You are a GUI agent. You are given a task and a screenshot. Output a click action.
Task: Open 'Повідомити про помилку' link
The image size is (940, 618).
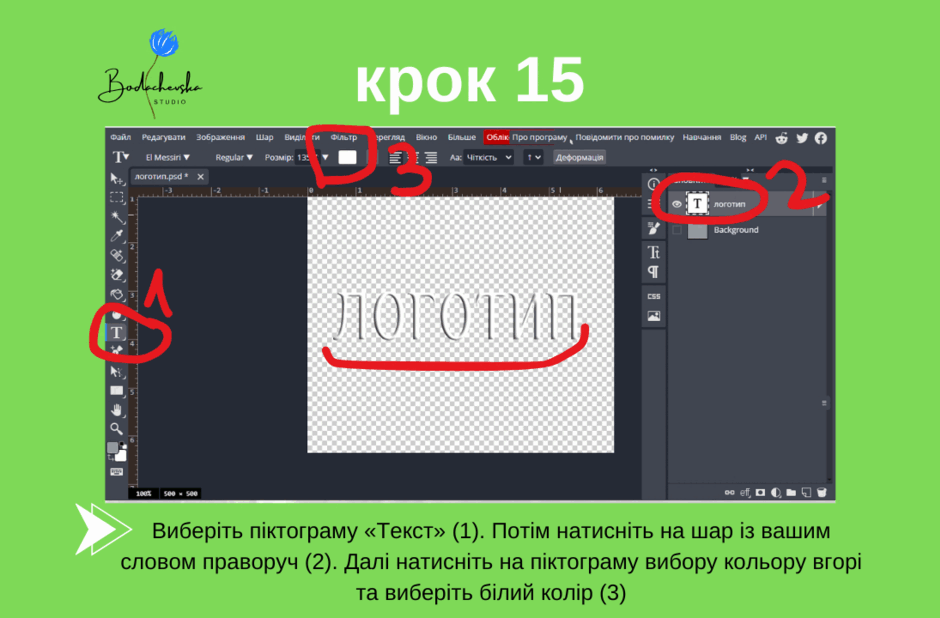point(625,137)
